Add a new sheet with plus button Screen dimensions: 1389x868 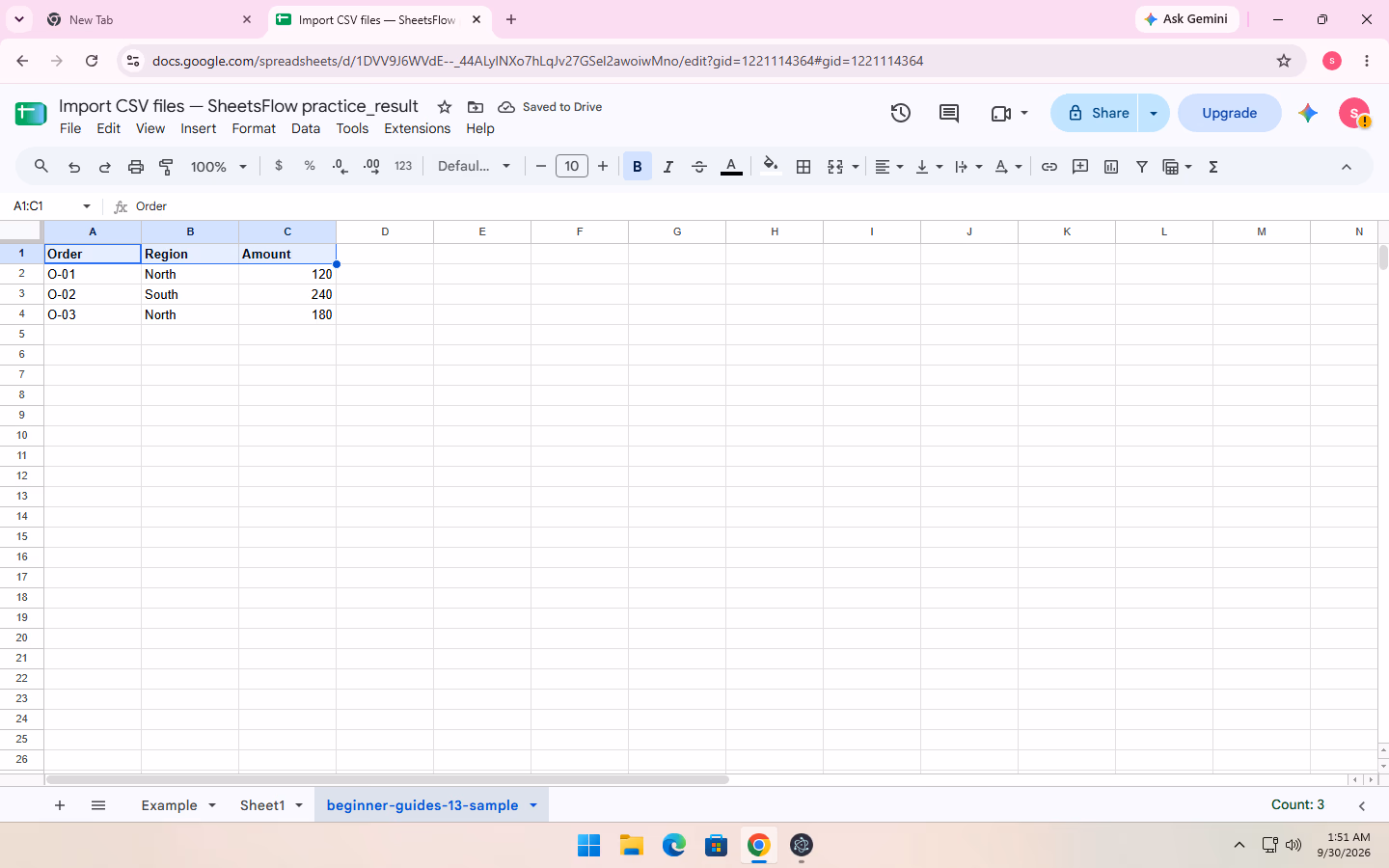click(x=60, y=805)
